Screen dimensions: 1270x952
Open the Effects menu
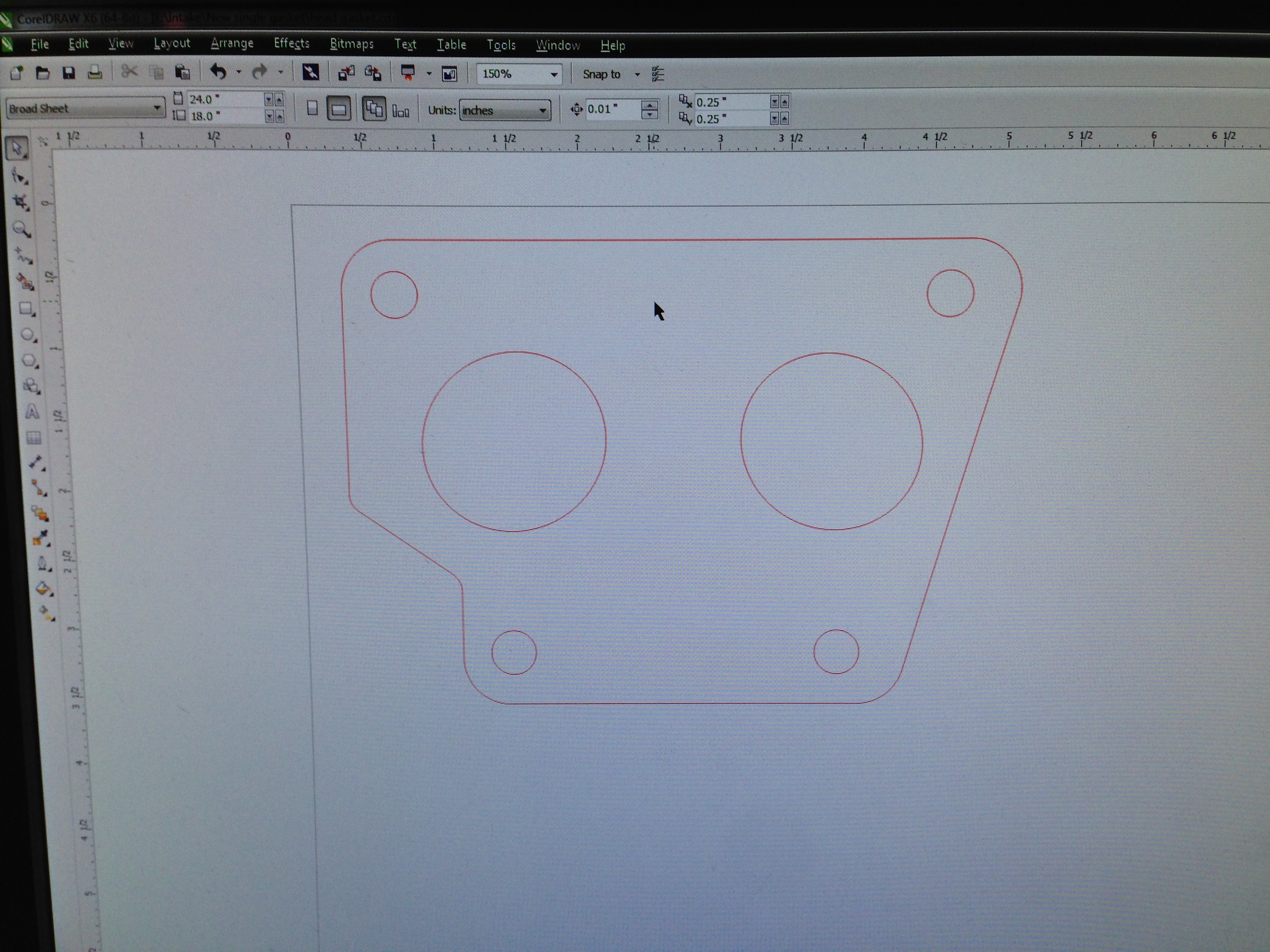(x=292, y=44)
